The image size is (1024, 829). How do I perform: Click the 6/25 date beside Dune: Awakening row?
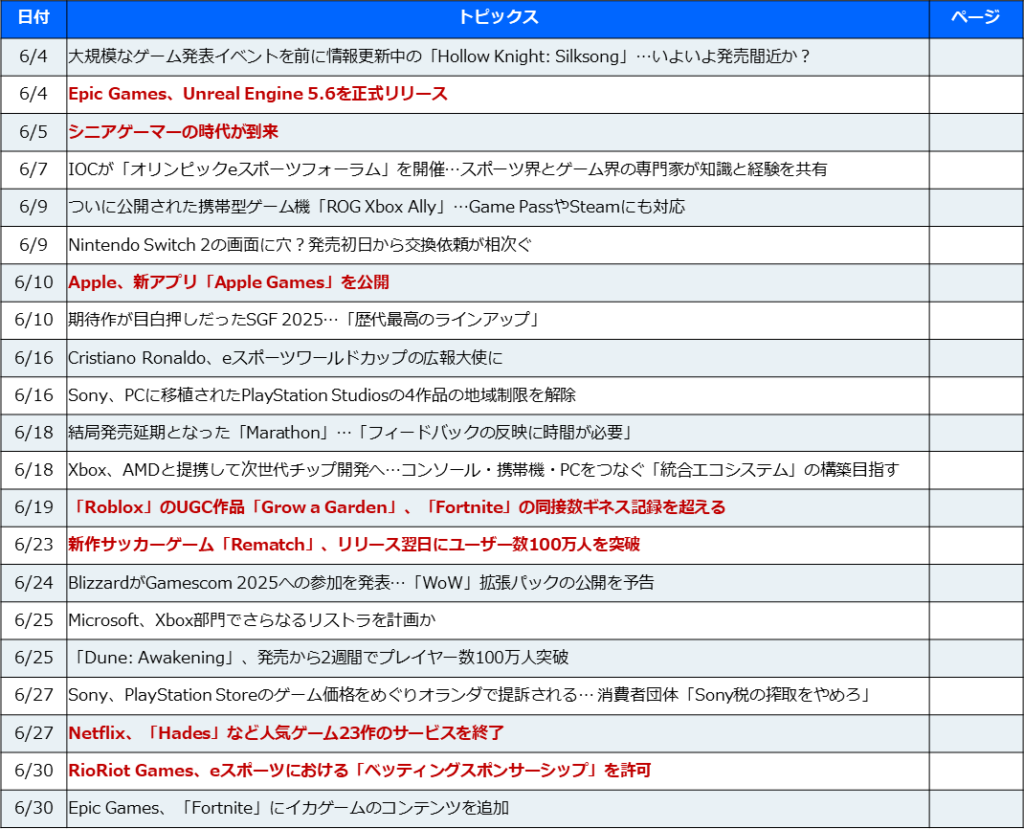(33, 657)
